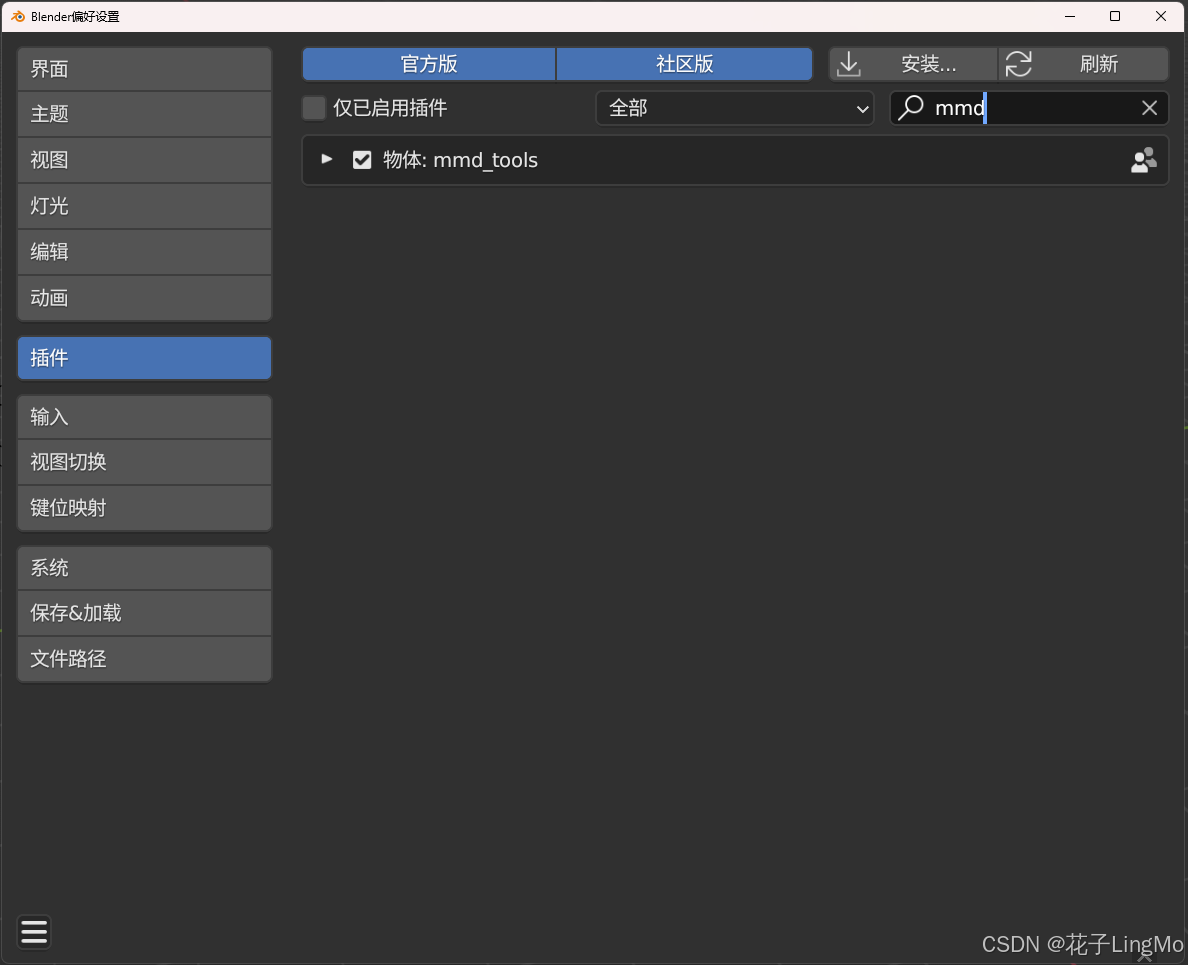
Task: Minimize the Blender preferences window
Action: coord(1070,16)
